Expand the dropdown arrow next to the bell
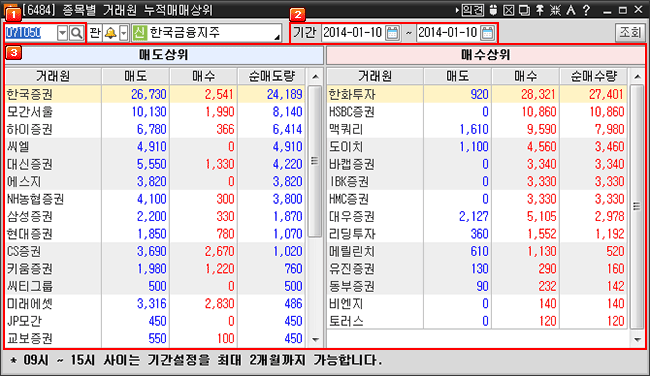 point(124,33)
